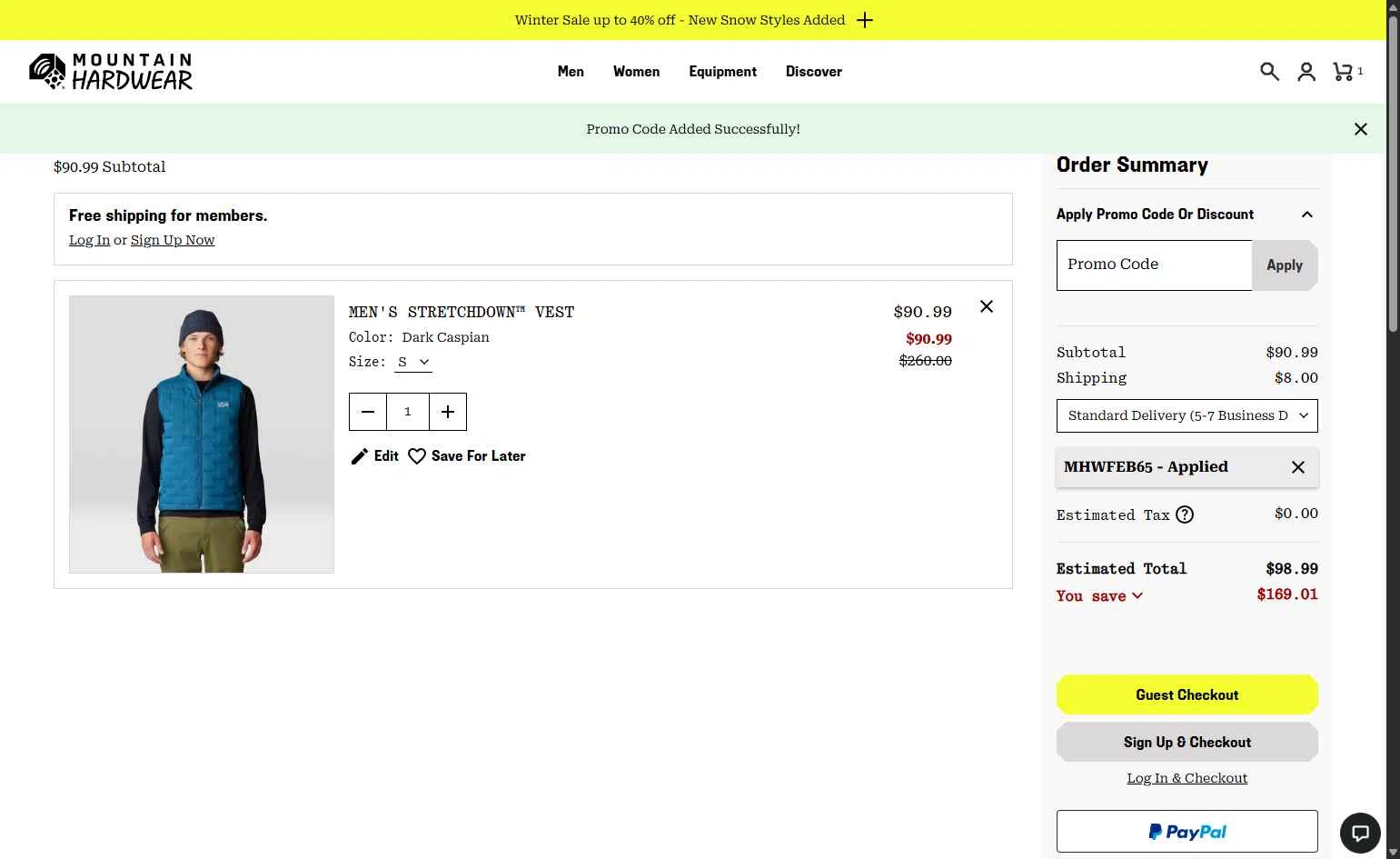Open the Equipment menu

[722, 72]
